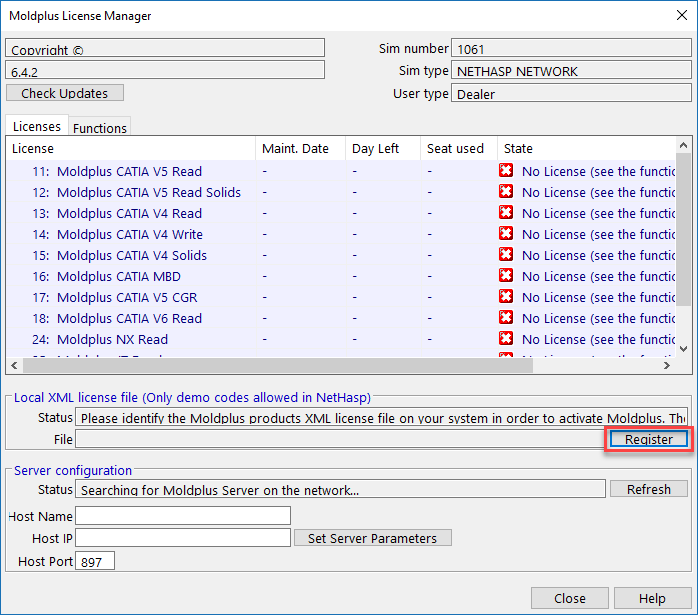Click the horizontal scrollbar right arrow
This screenshot has height=615, width=698.
tap(666, 365)
